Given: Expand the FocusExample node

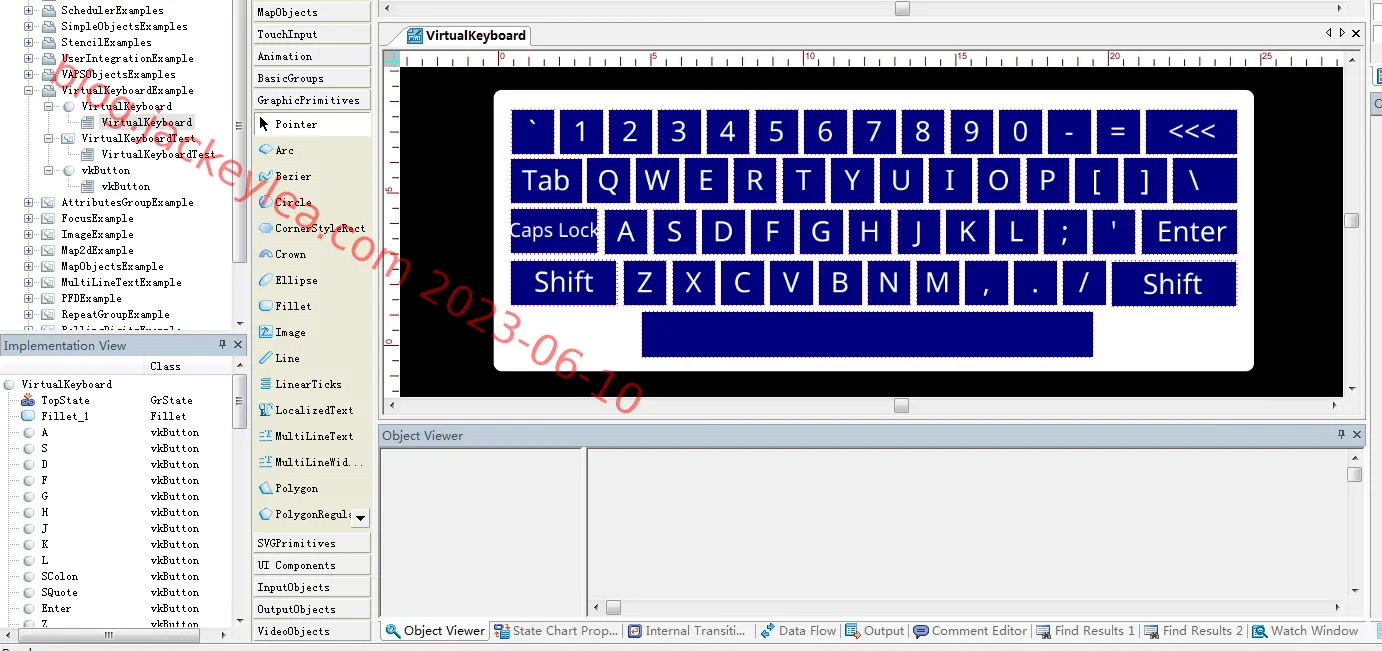Looking at the screenshot, I should point(29,218).
